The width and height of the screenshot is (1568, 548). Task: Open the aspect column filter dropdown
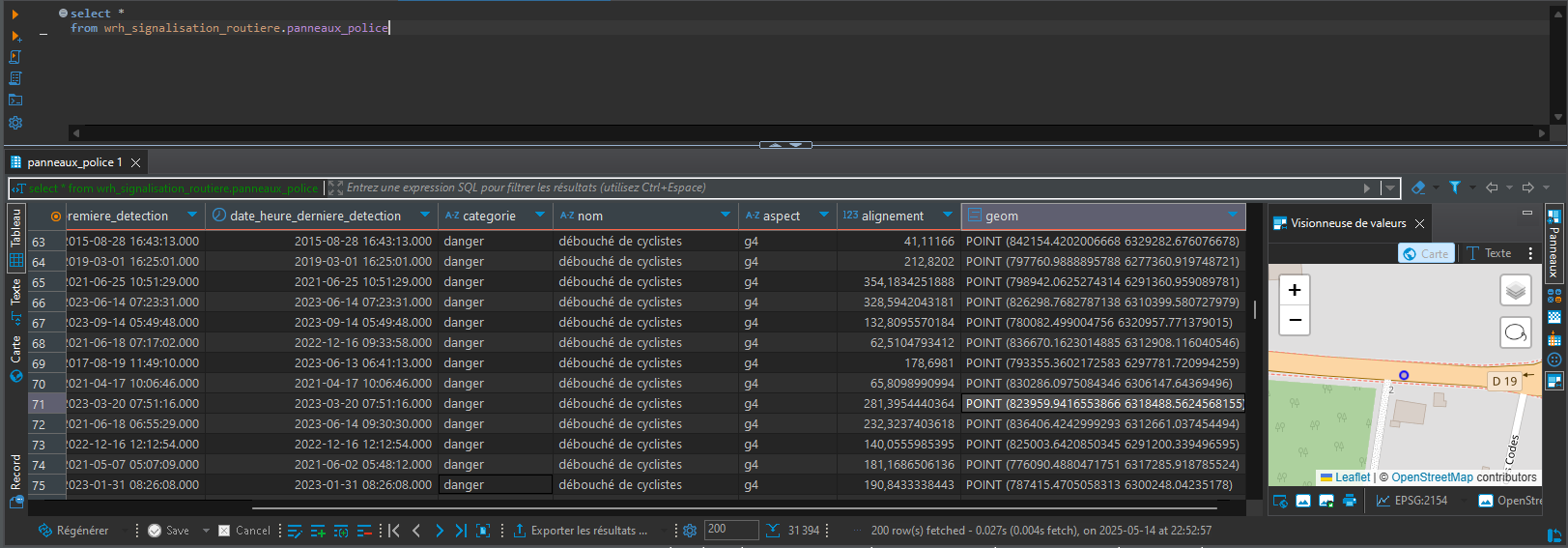[x=824, y=216]
